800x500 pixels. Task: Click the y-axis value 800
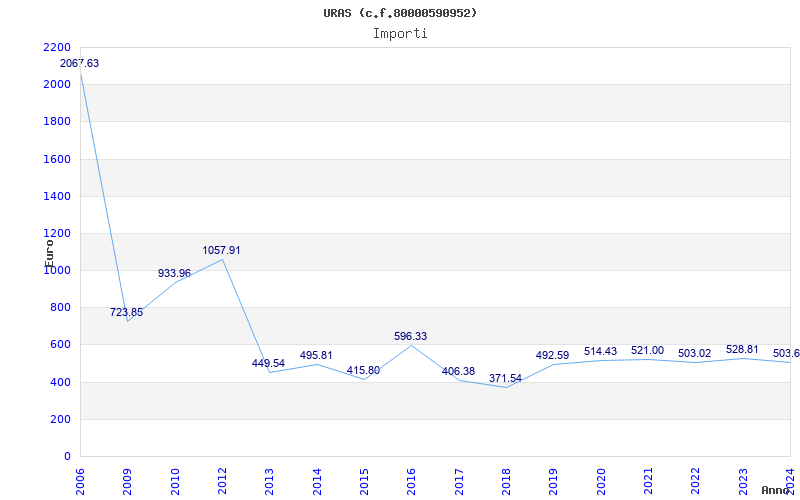(x=60, y=308)
